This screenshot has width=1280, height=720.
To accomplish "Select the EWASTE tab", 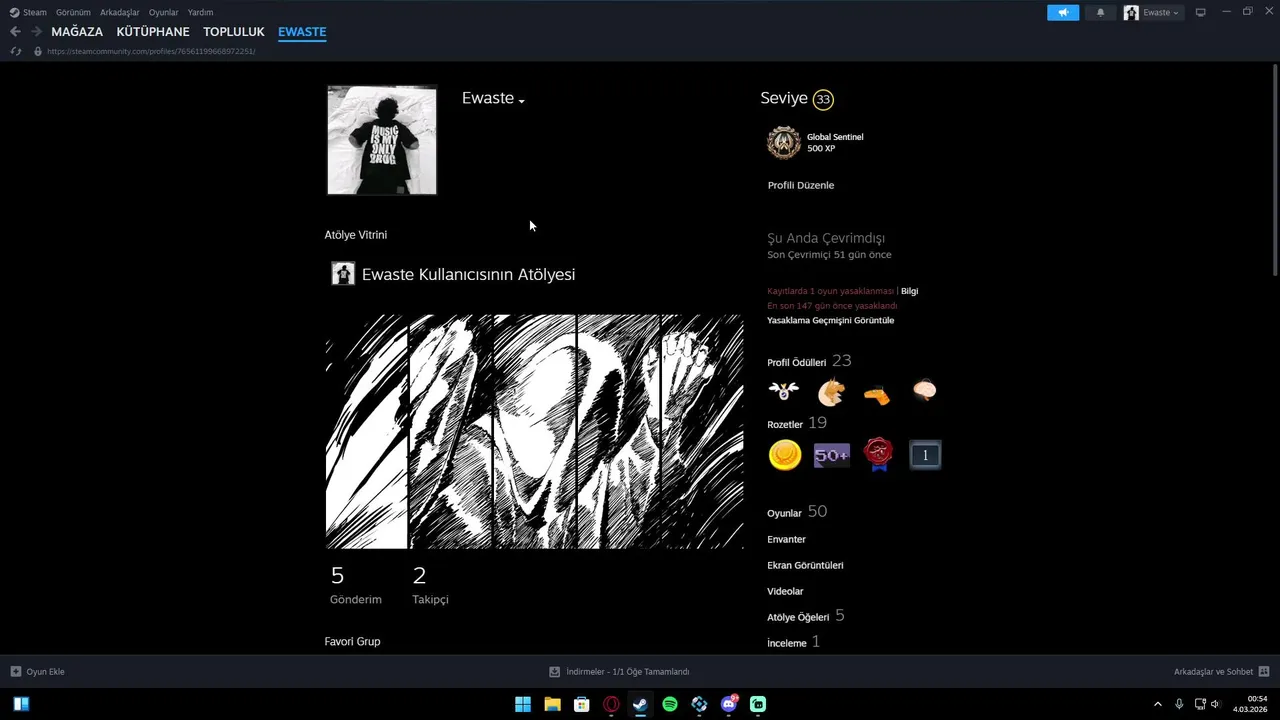I will click(302, 32).
